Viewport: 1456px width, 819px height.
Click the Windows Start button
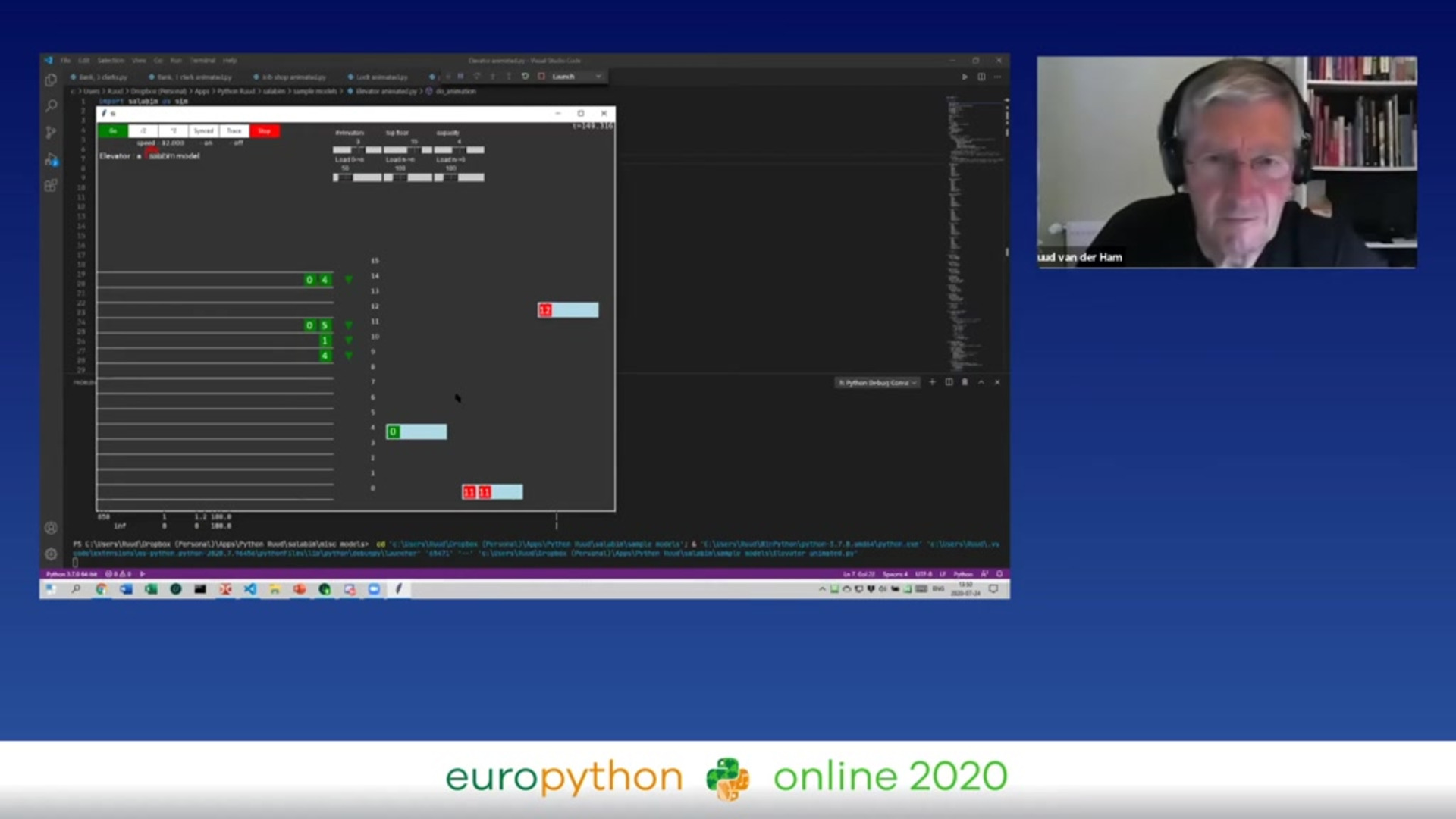tap(51, 589)
